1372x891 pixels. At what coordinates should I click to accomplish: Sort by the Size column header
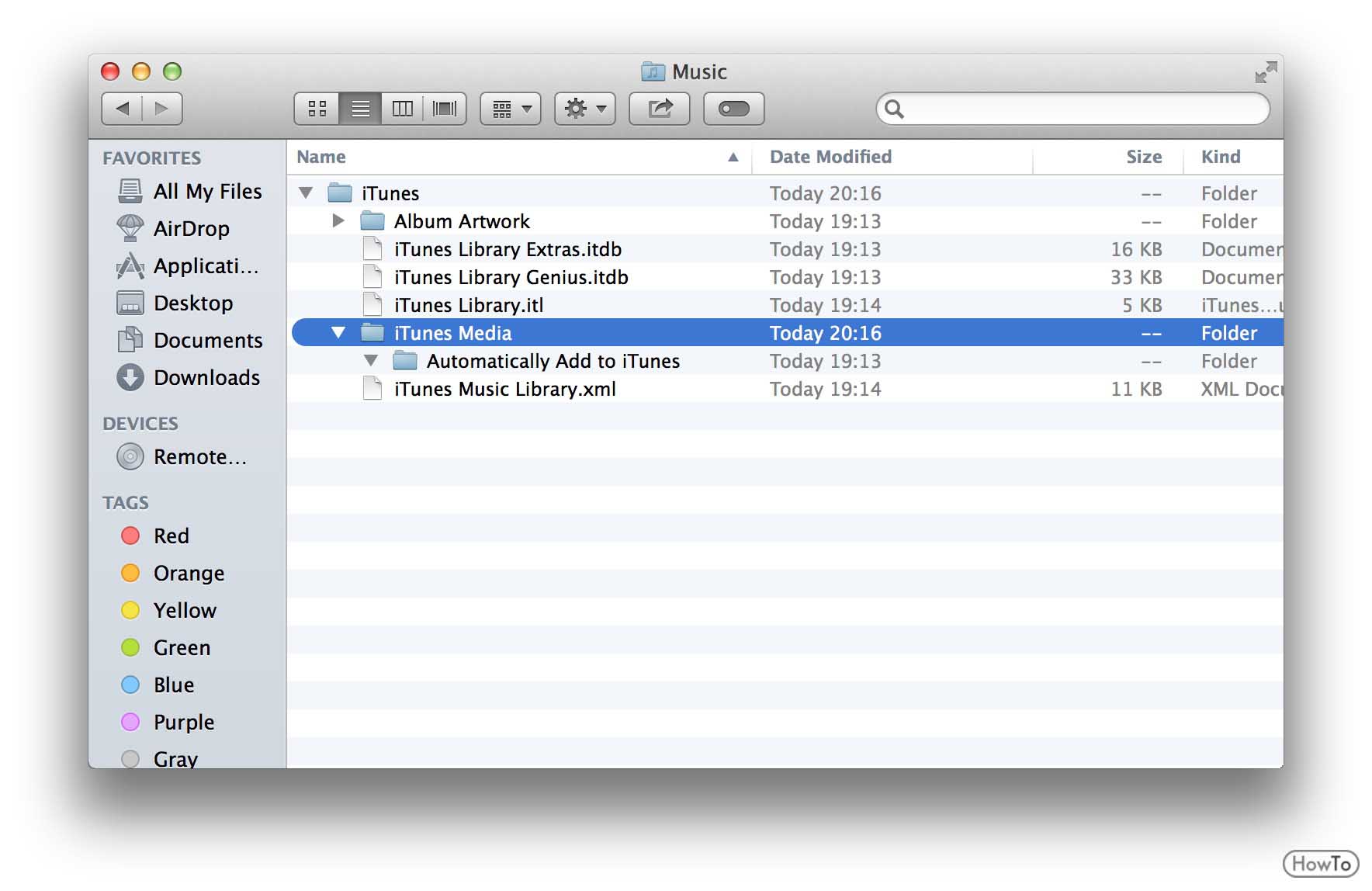1107,157
